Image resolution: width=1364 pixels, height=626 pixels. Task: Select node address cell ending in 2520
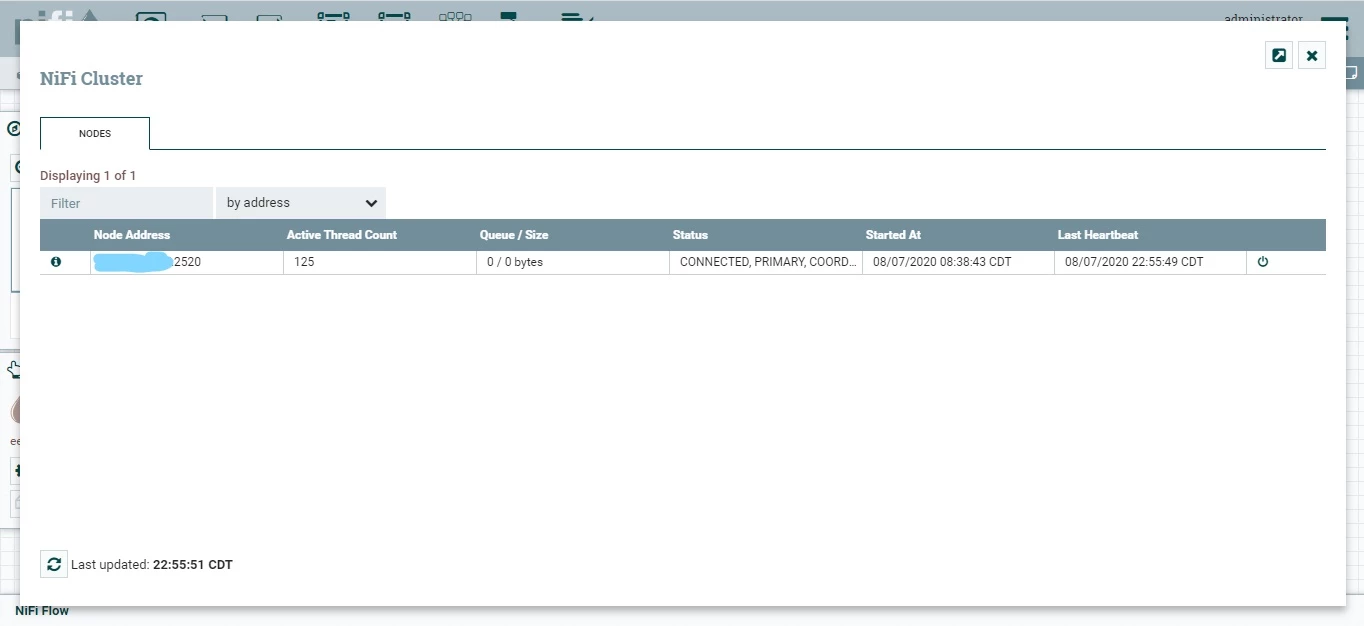click(187, 262)
